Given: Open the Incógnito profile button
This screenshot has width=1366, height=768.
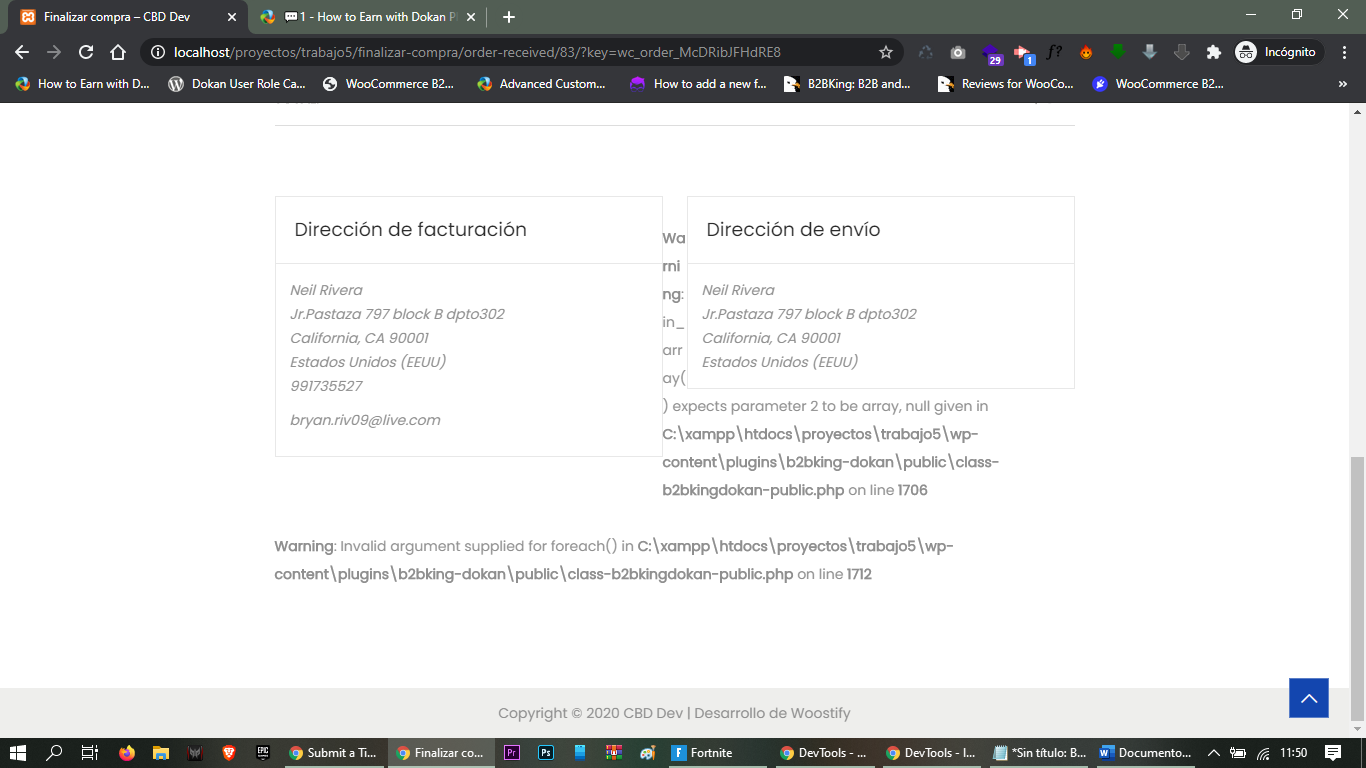Looking at the screenshot, I should (1279, 52).
